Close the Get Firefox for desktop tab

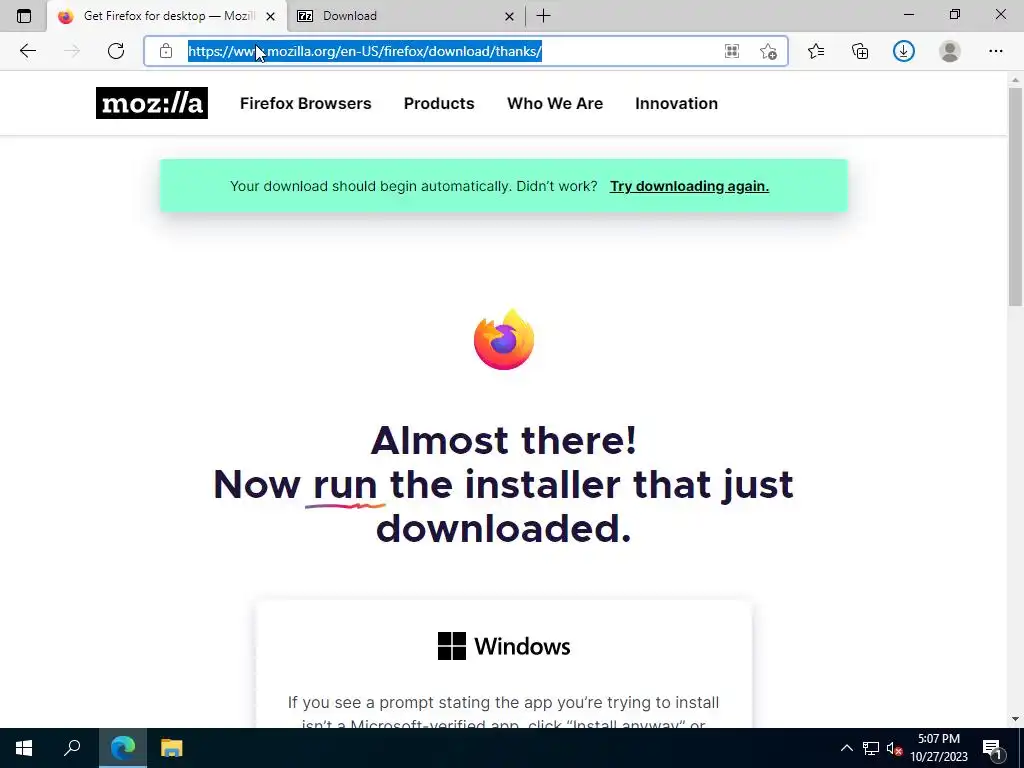coord(270,16)
